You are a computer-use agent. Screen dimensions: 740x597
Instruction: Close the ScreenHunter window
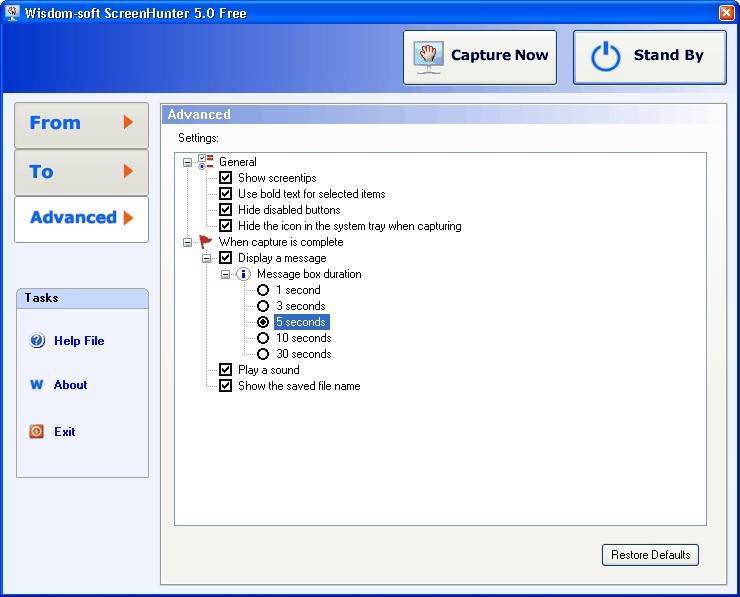click(x=726, y=12)
